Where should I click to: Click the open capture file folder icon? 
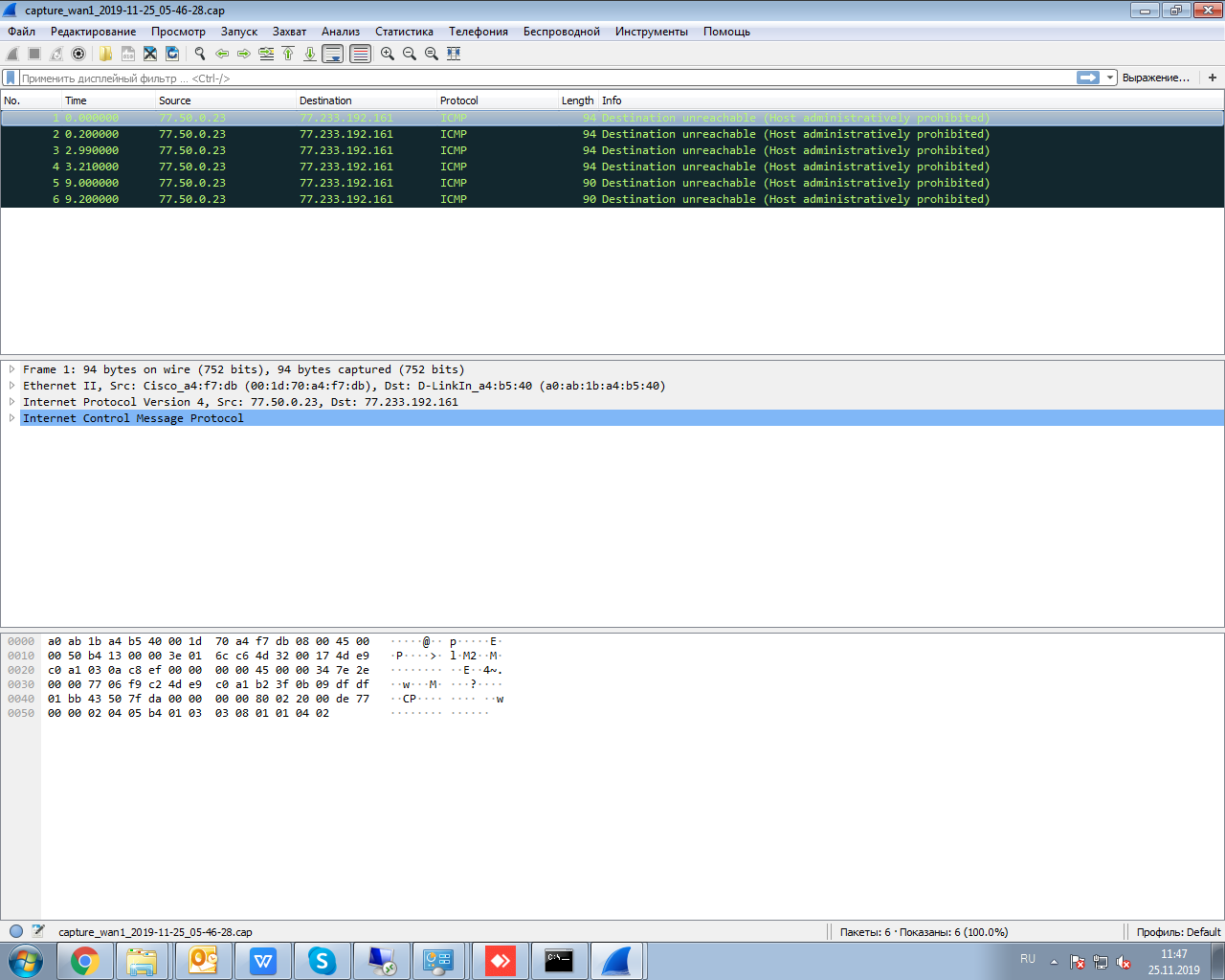pyautogui.click(x=105, y=54)
